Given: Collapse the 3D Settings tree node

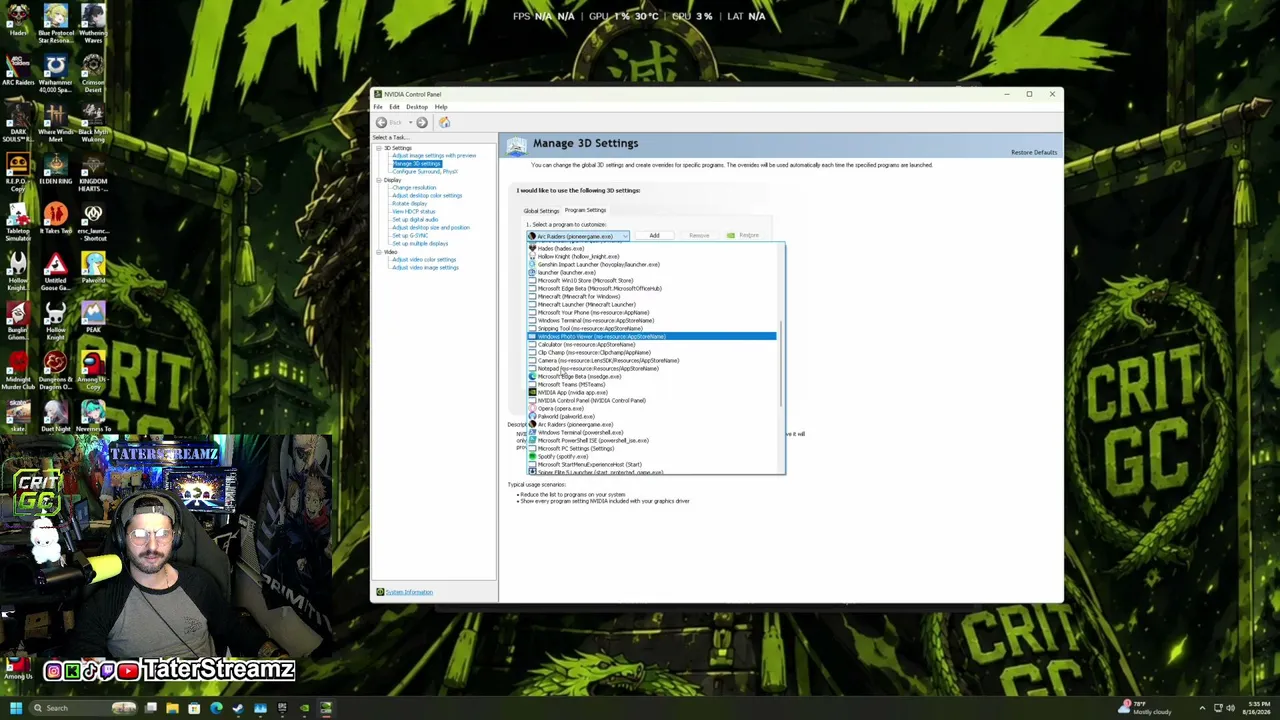Looking at the screenshot, I should click(379, 148).
